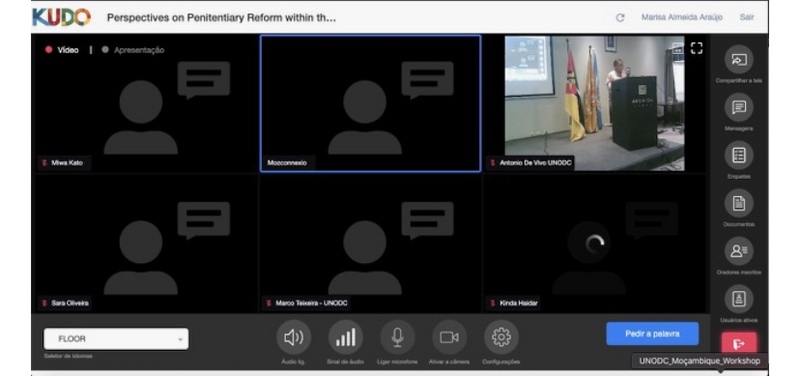Click the Sair link
Screen dimensions: 800x376
[746, 17]
